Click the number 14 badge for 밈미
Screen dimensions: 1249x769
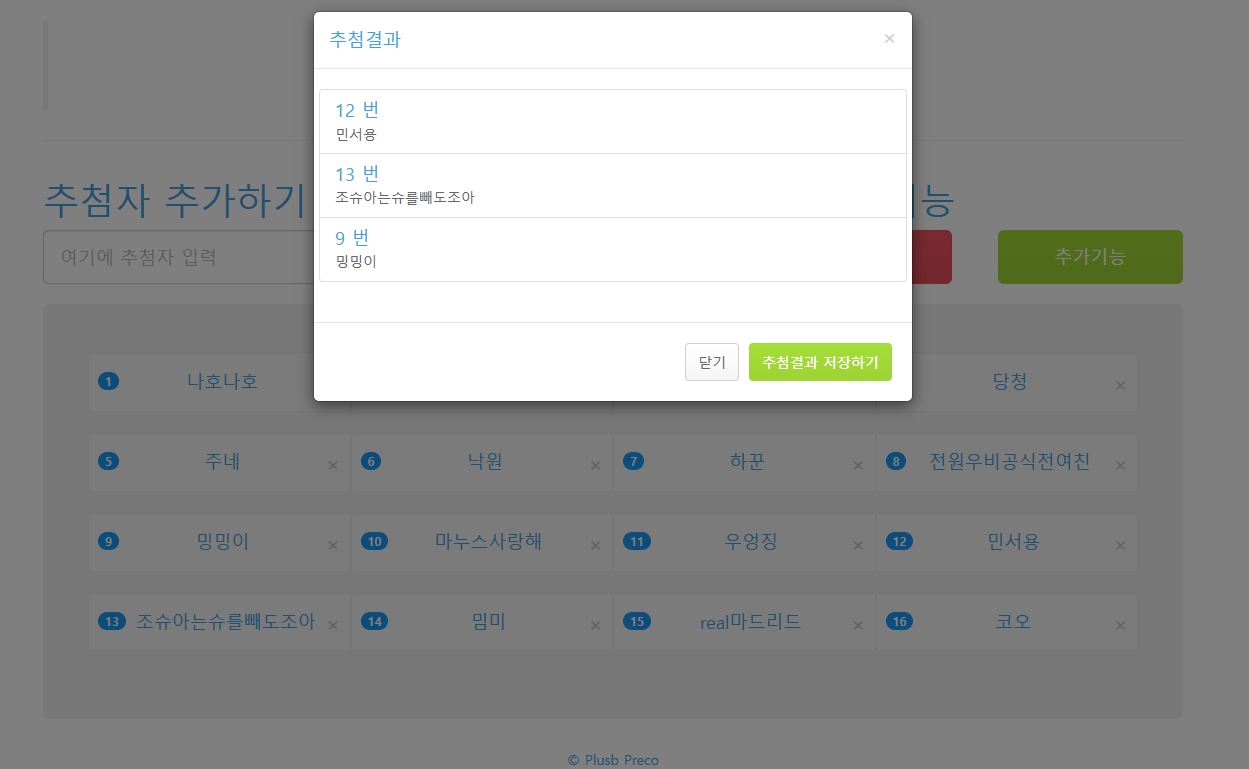[374, 622]
